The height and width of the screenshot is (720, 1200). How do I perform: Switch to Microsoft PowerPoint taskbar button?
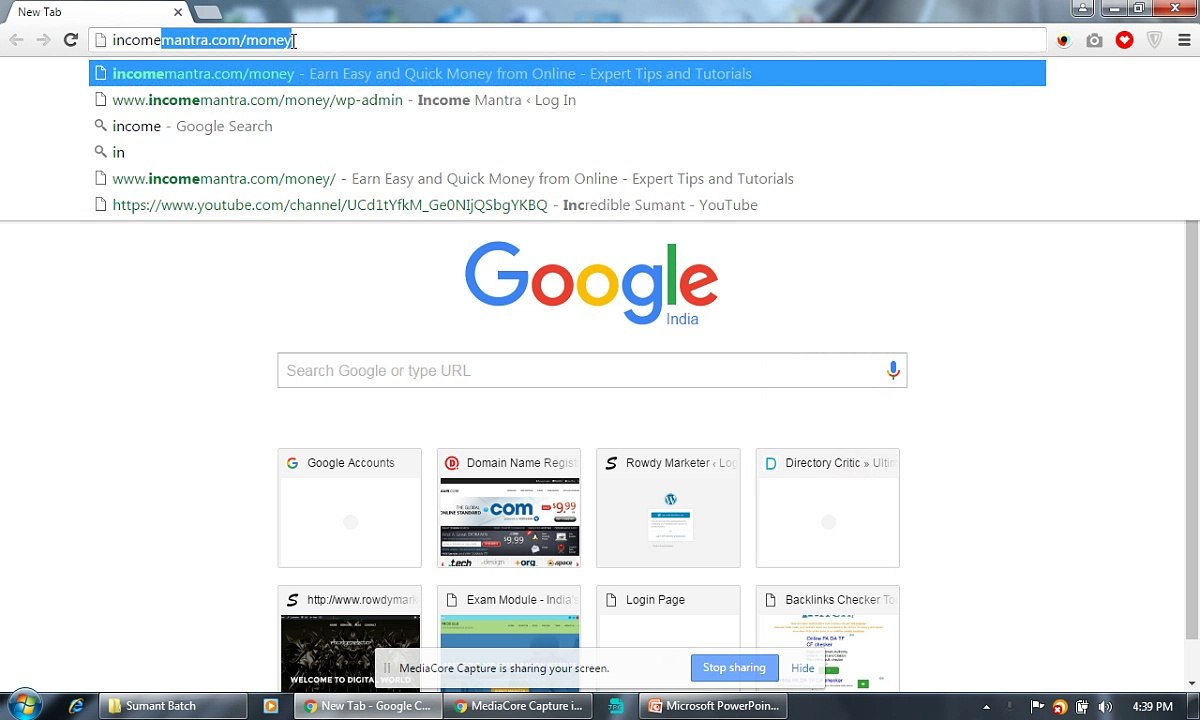[x=714, y=706]
